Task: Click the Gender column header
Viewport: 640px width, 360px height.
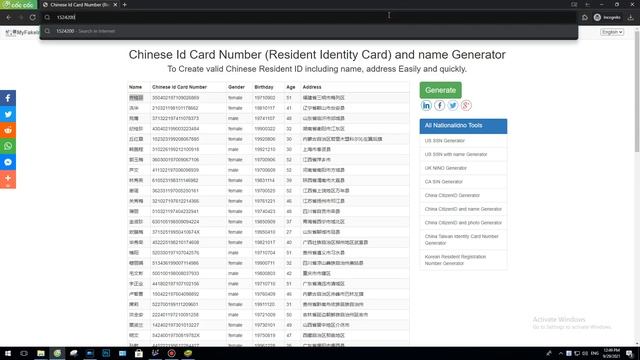Action: click(236, 87)
